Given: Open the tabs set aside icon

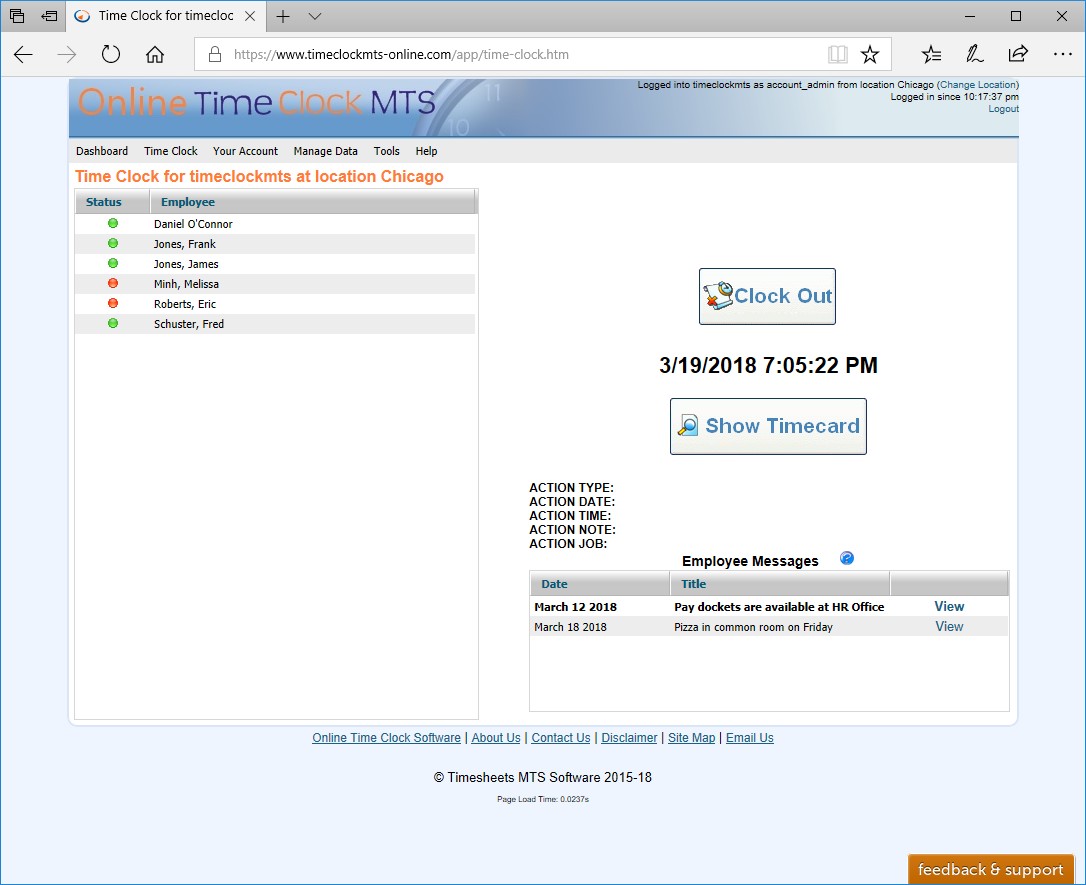Looking at the screenshot, I should click(x=17, y=16).
